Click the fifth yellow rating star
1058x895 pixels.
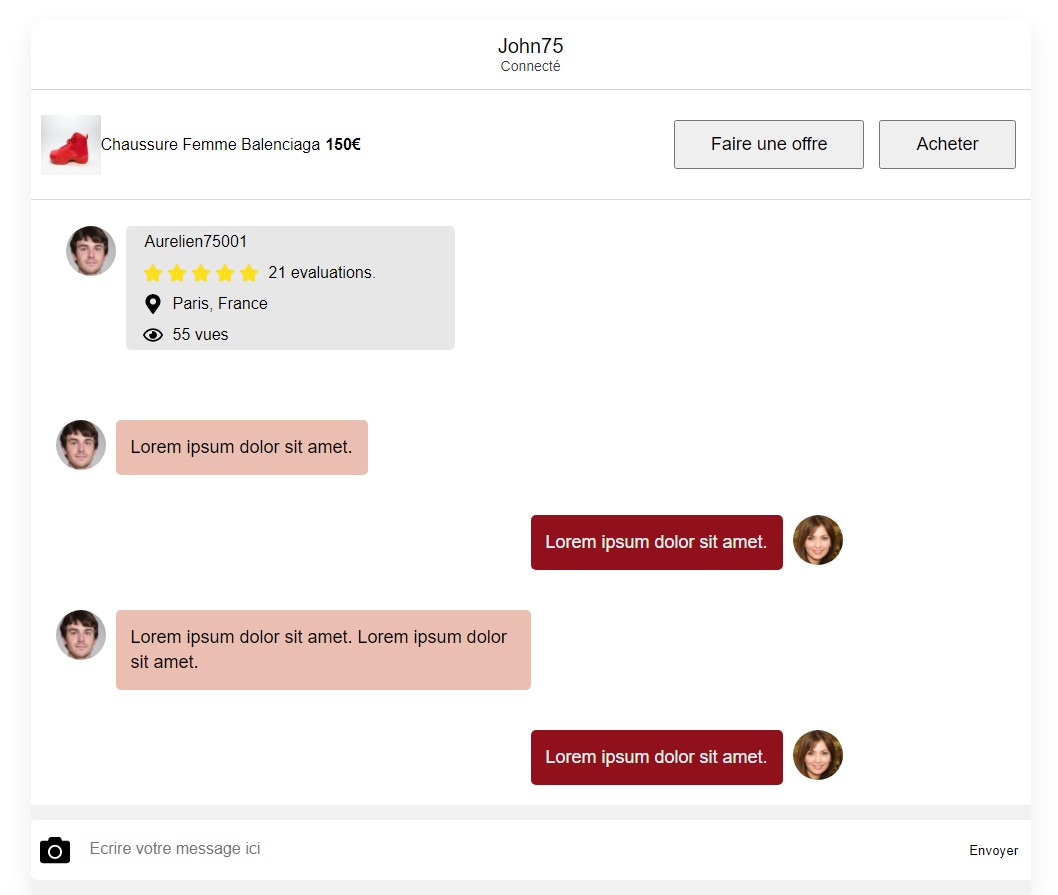click(x=250, y=272)
